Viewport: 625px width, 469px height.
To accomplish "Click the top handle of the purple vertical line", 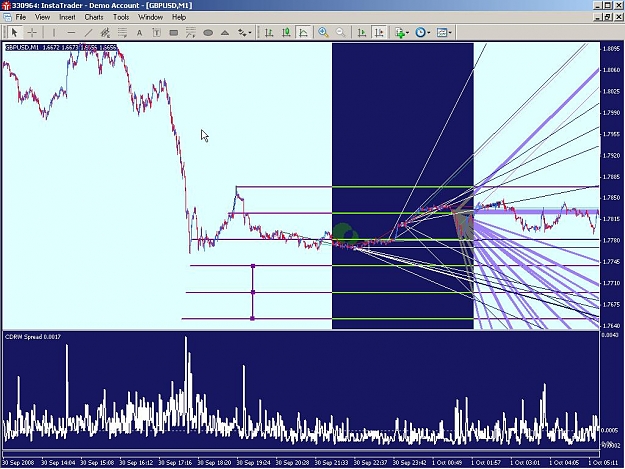I will 253,266.
